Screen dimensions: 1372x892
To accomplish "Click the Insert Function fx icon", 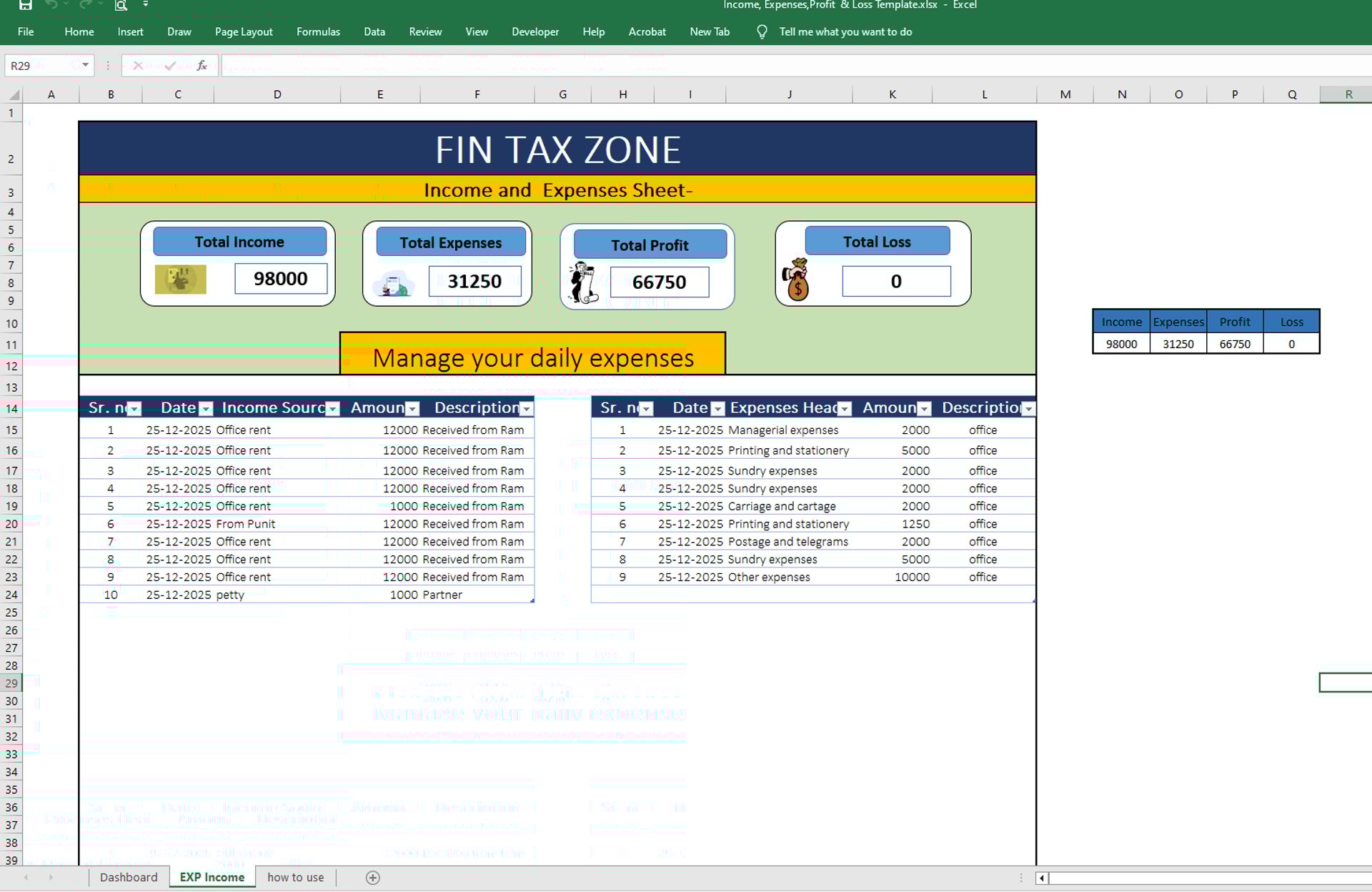I will tap(202, 66).
